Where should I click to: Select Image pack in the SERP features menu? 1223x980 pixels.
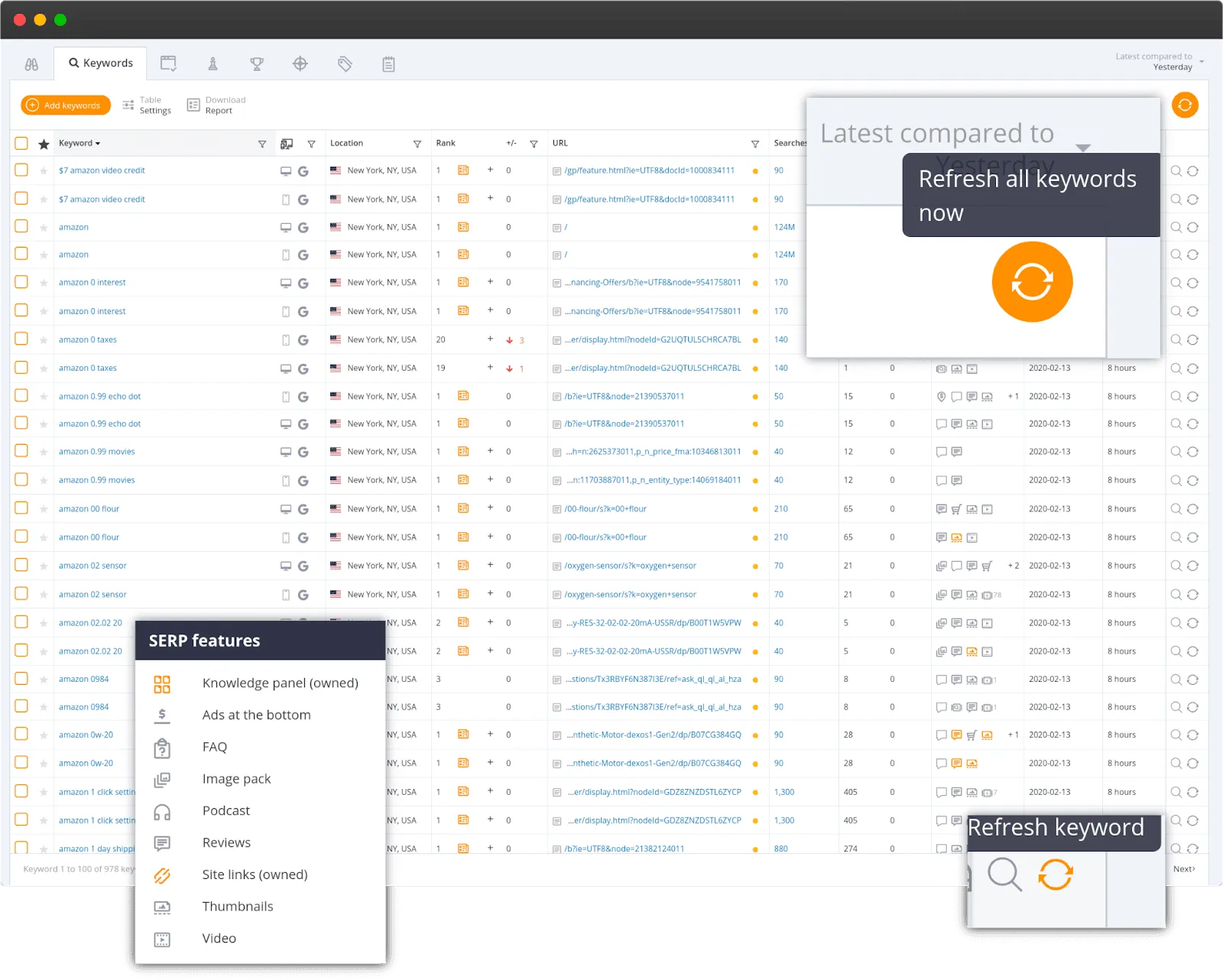coord(236,778)
